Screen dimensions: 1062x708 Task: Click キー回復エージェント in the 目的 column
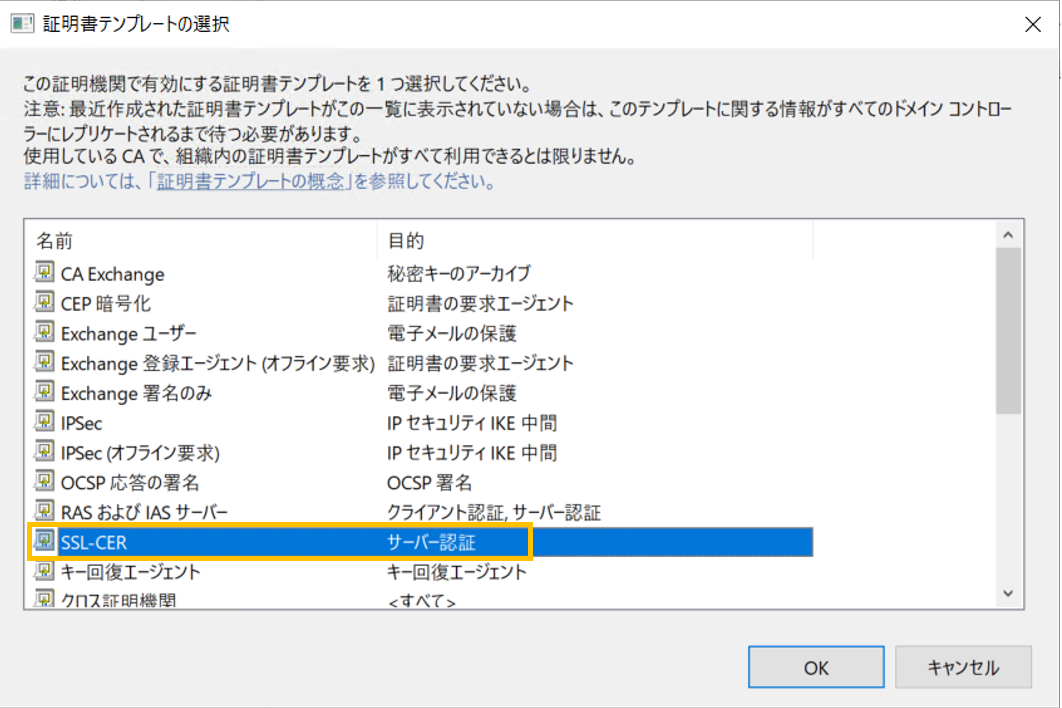456,572
